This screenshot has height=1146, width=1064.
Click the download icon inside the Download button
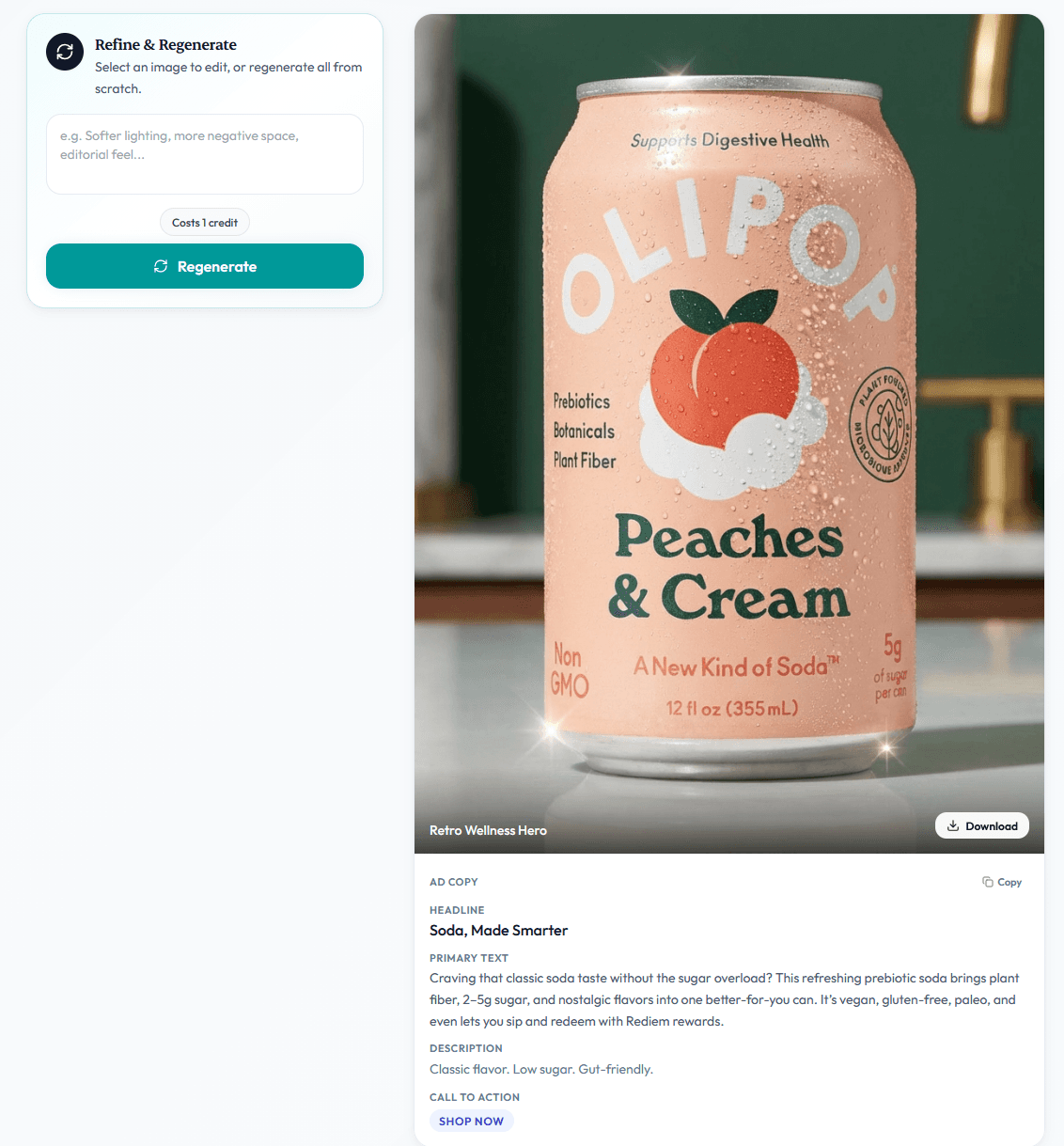[x=955, y=825]
